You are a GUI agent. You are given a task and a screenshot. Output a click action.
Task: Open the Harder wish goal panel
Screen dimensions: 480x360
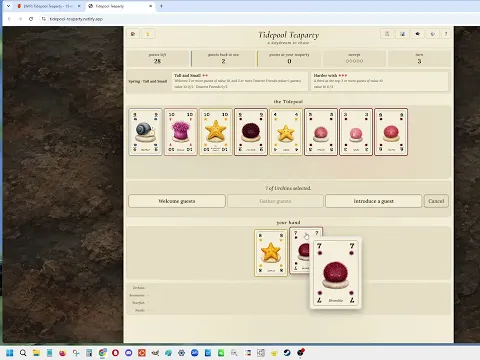click(380, 81)
